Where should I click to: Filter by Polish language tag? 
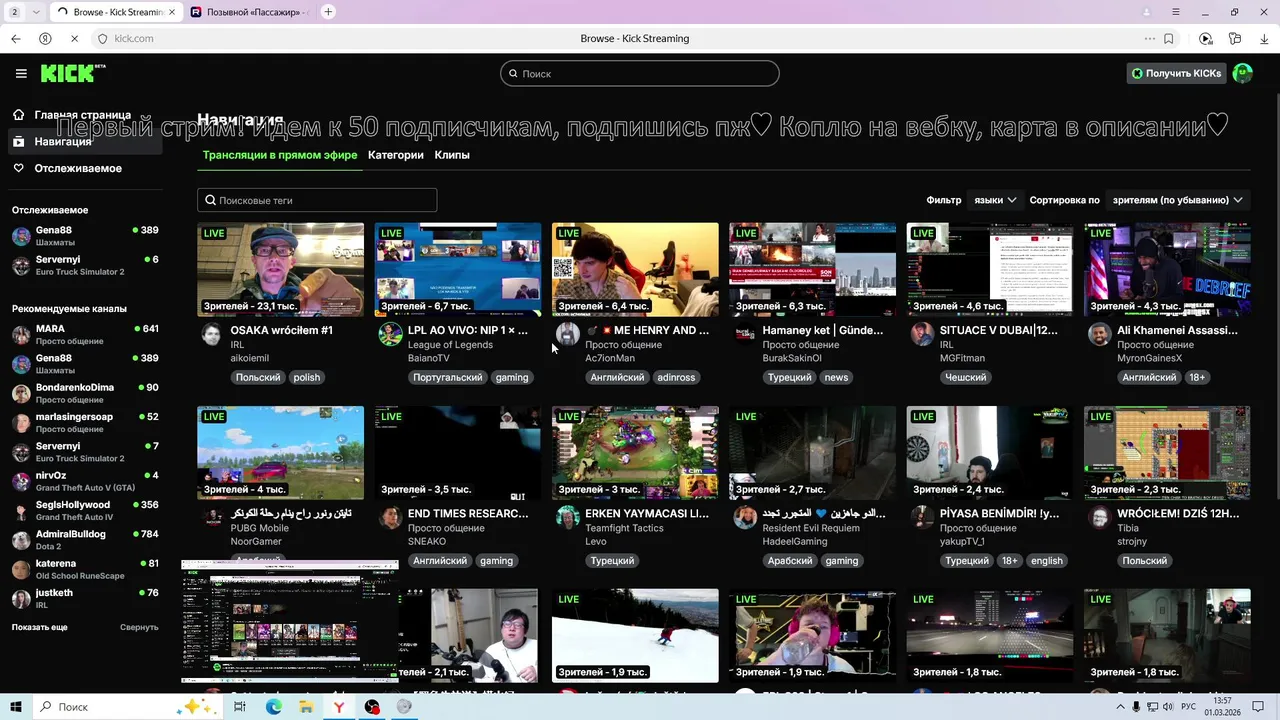[258, 377]
